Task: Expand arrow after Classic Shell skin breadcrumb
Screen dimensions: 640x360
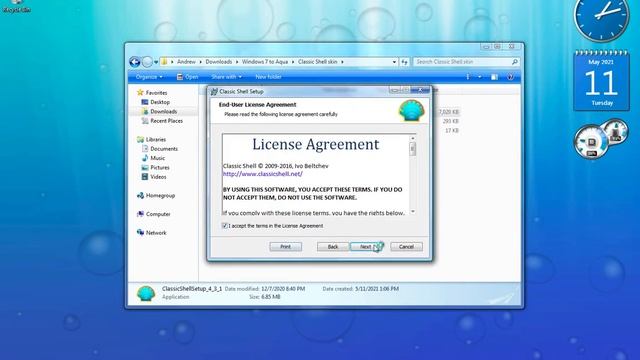Action: (x=342, y=62)
